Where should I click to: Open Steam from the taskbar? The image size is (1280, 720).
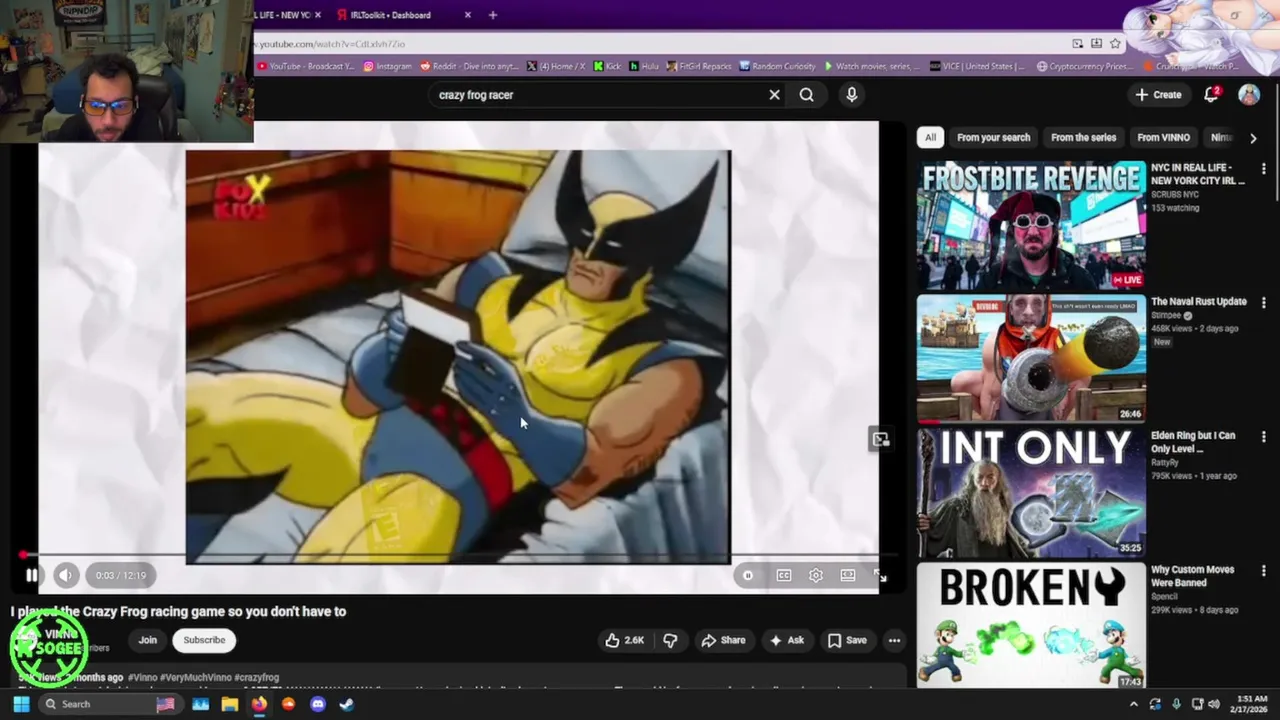coord(347,704)
